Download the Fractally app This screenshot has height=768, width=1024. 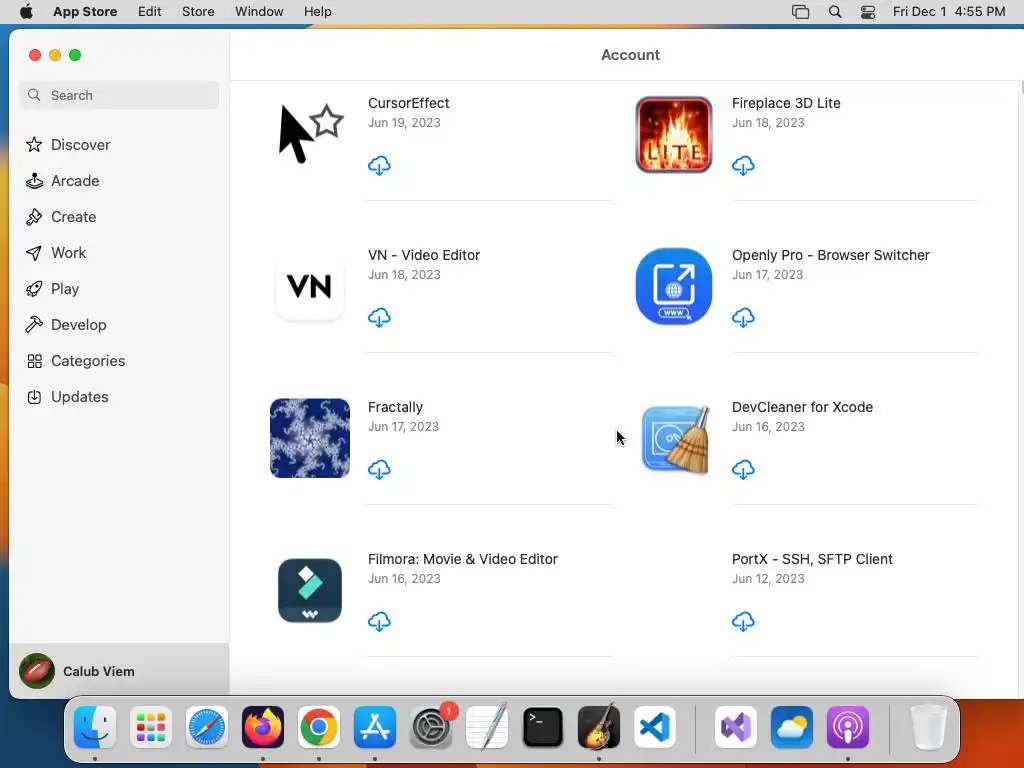coord(379,470)
